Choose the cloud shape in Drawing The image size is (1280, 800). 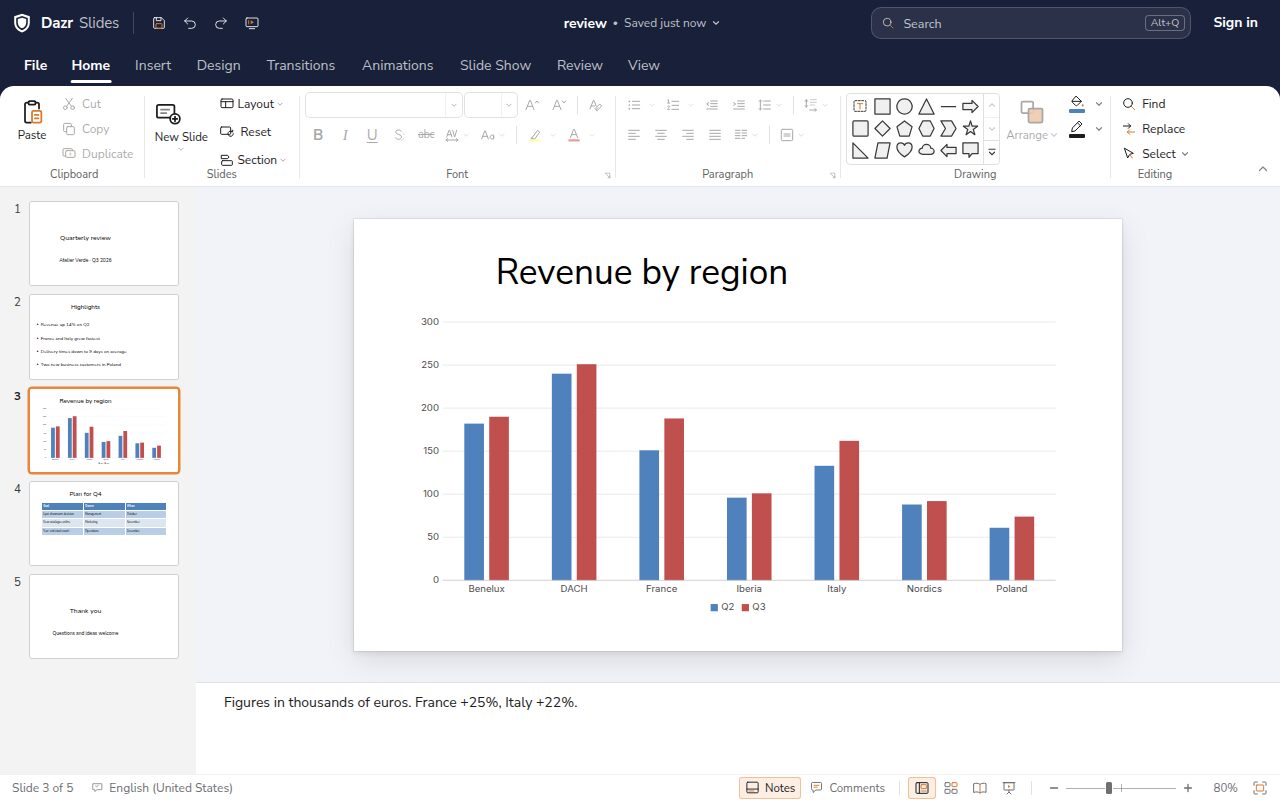(x=926, y=150)
